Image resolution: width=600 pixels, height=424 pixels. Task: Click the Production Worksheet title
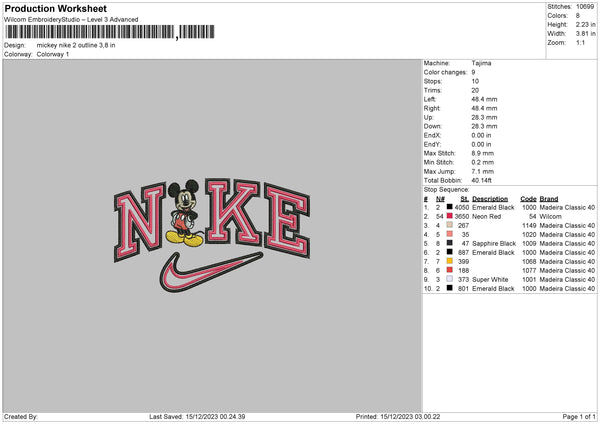pyautogui.click(x=55, y=8)
